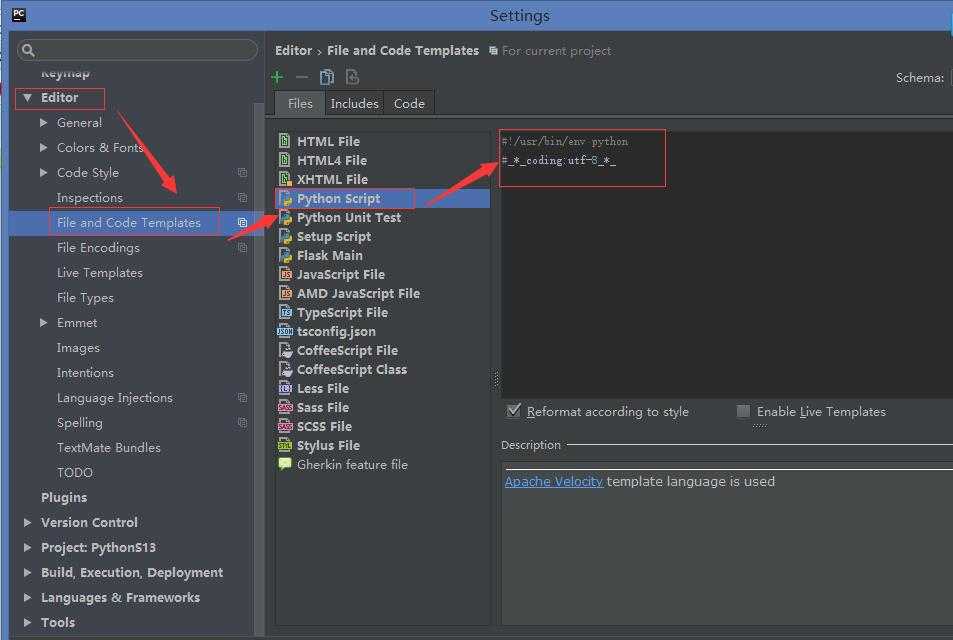The height and width of the screenshot is (640, 953).
Task: Open the Plugins settings page
Action: click(64, 497)
